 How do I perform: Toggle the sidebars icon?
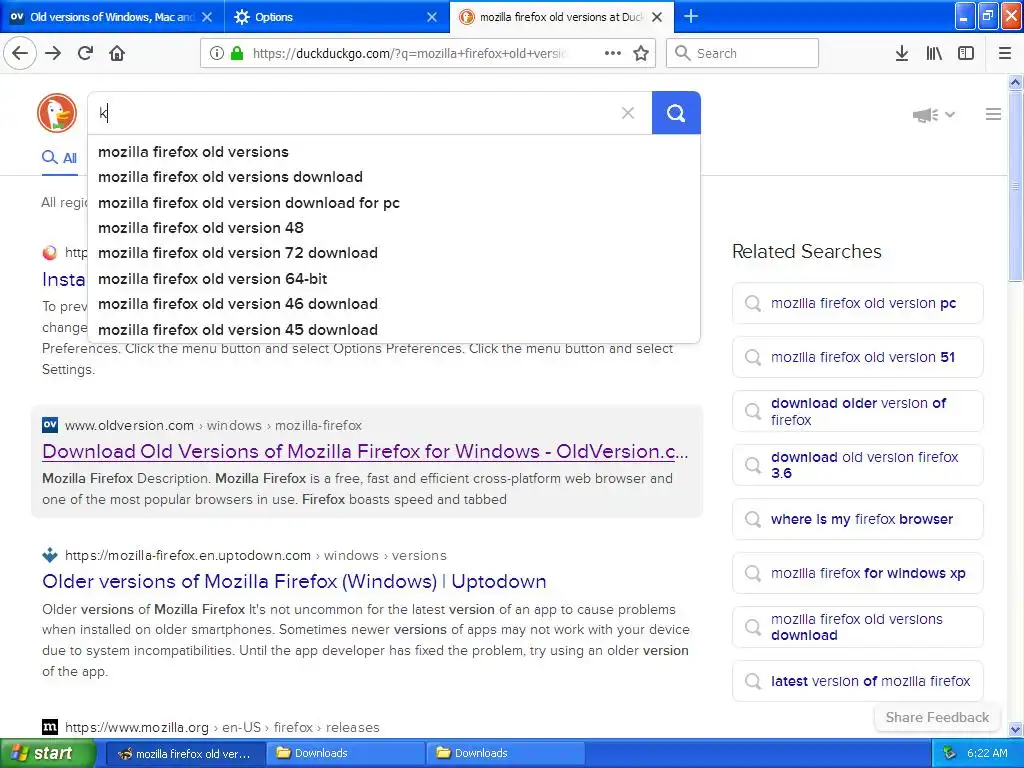point(966,53)
